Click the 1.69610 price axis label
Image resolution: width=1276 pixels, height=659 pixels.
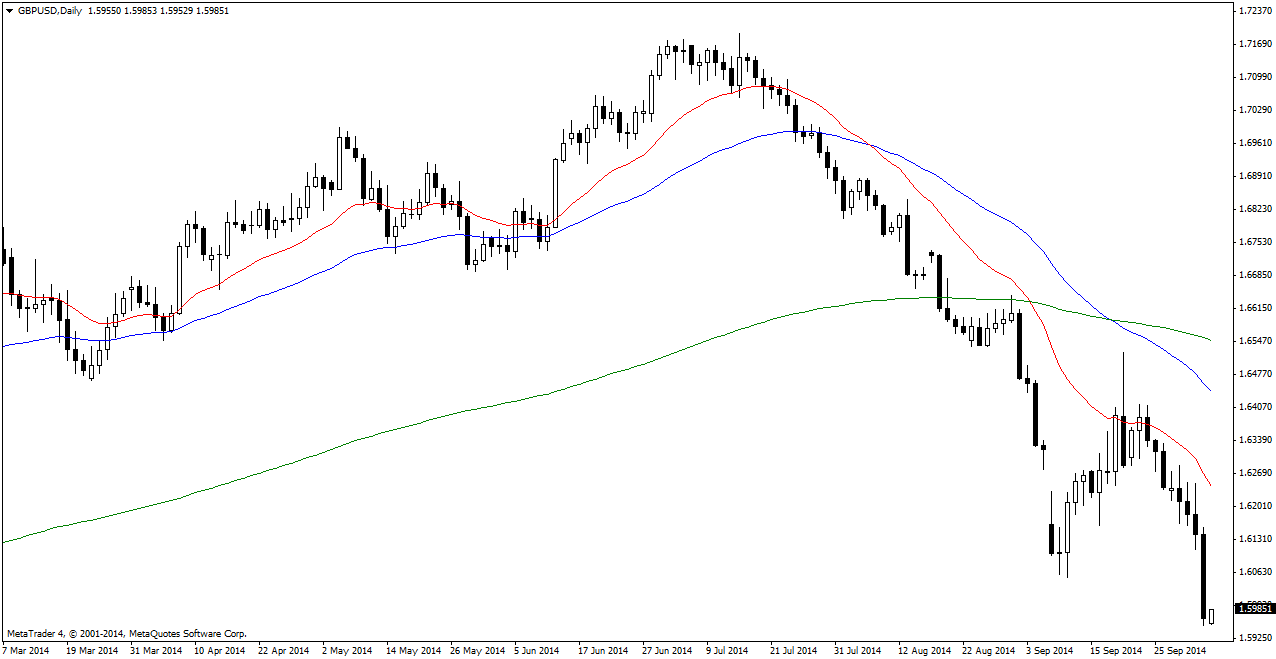click(x=1254, y=143)
